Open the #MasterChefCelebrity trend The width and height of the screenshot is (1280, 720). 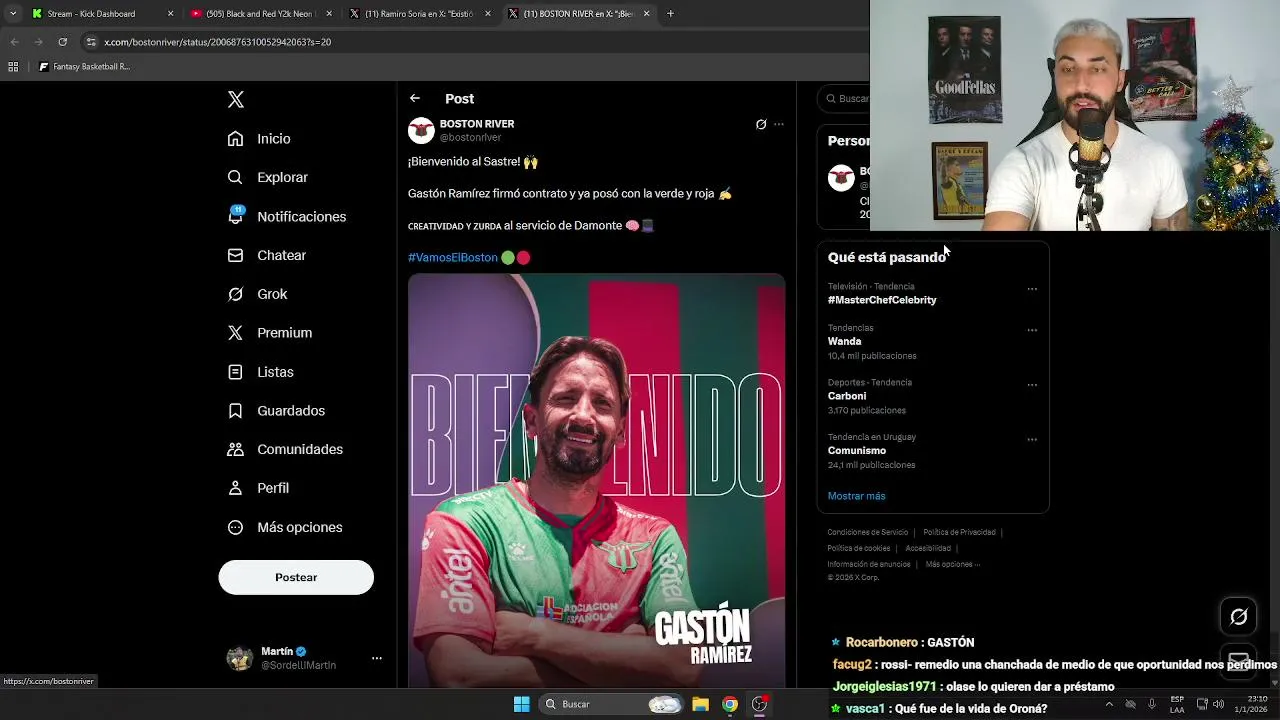tap(882, 300)
